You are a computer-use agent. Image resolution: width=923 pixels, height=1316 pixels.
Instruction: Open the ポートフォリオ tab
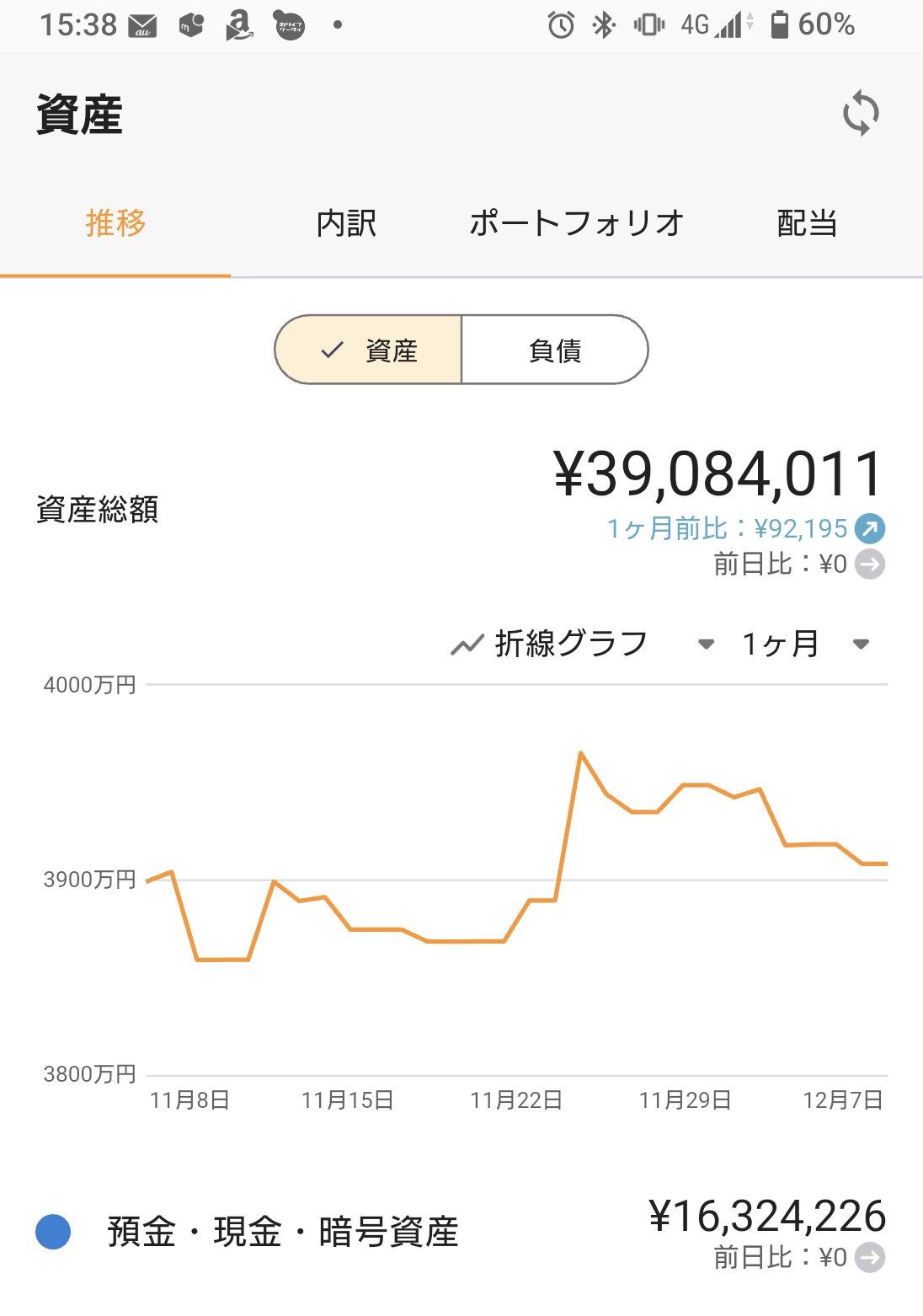click(x=576, y=223)
